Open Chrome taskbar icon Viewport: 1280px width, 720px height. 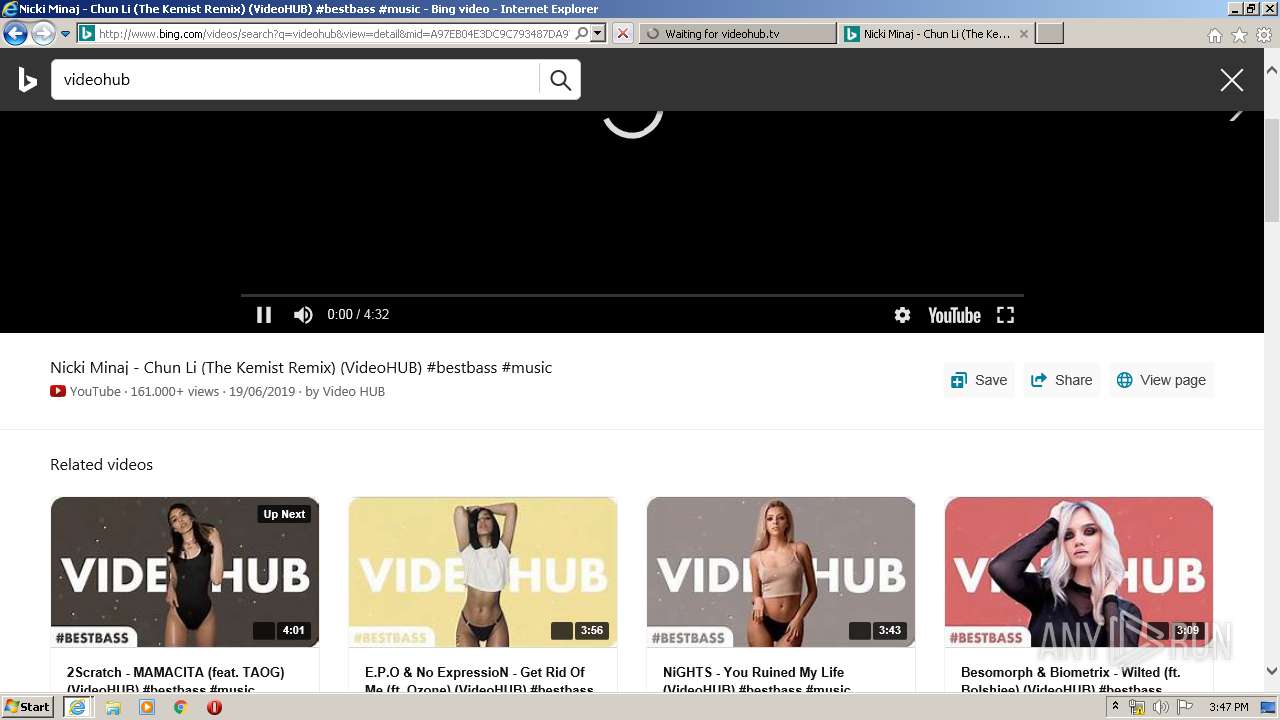pos(181,707)
